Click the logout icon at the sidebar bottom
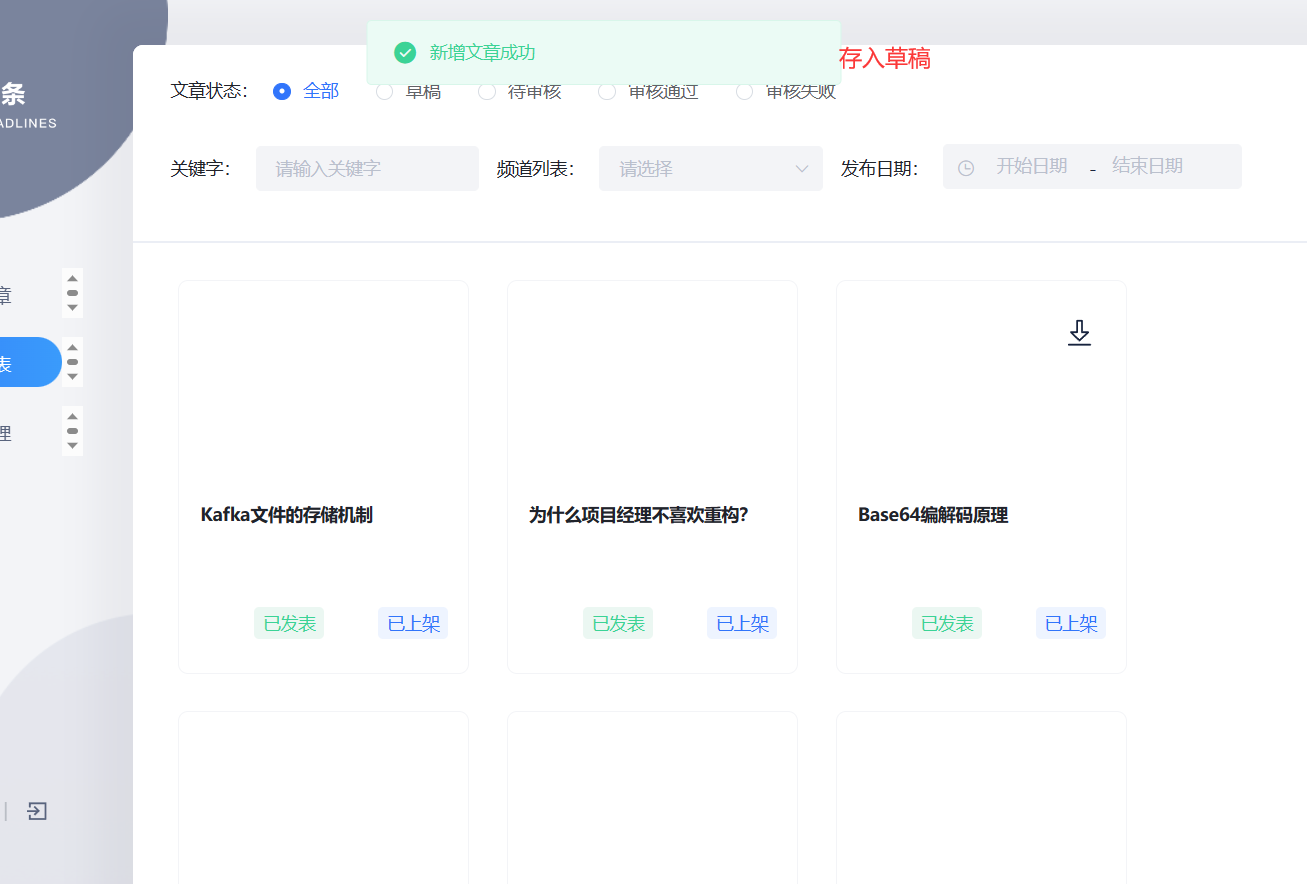The width and height of the screenshot is (1307, 884). (37, 811)
